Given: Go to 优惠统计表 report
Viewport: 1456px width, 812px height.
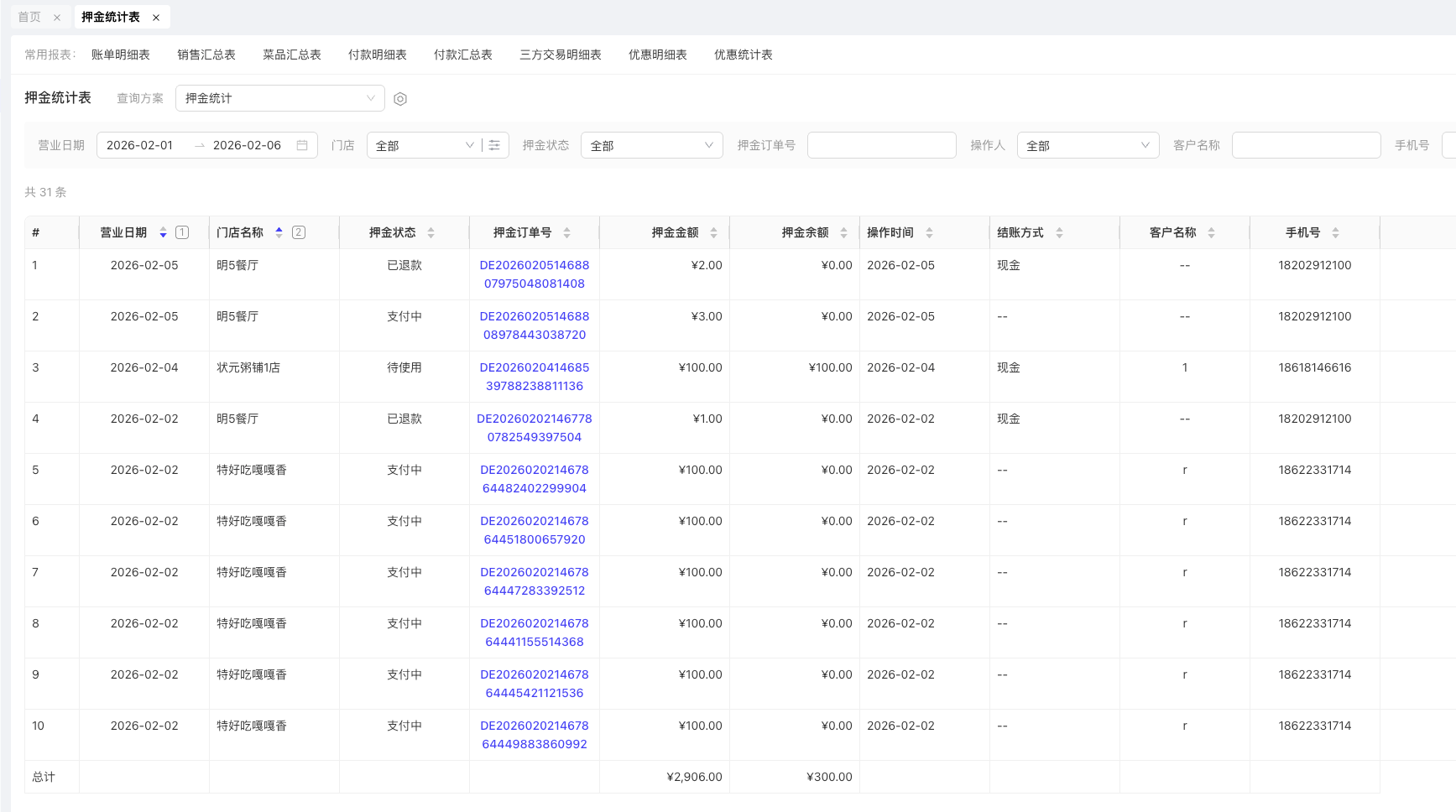Looking at the screenshot, I should pos(743,55).
